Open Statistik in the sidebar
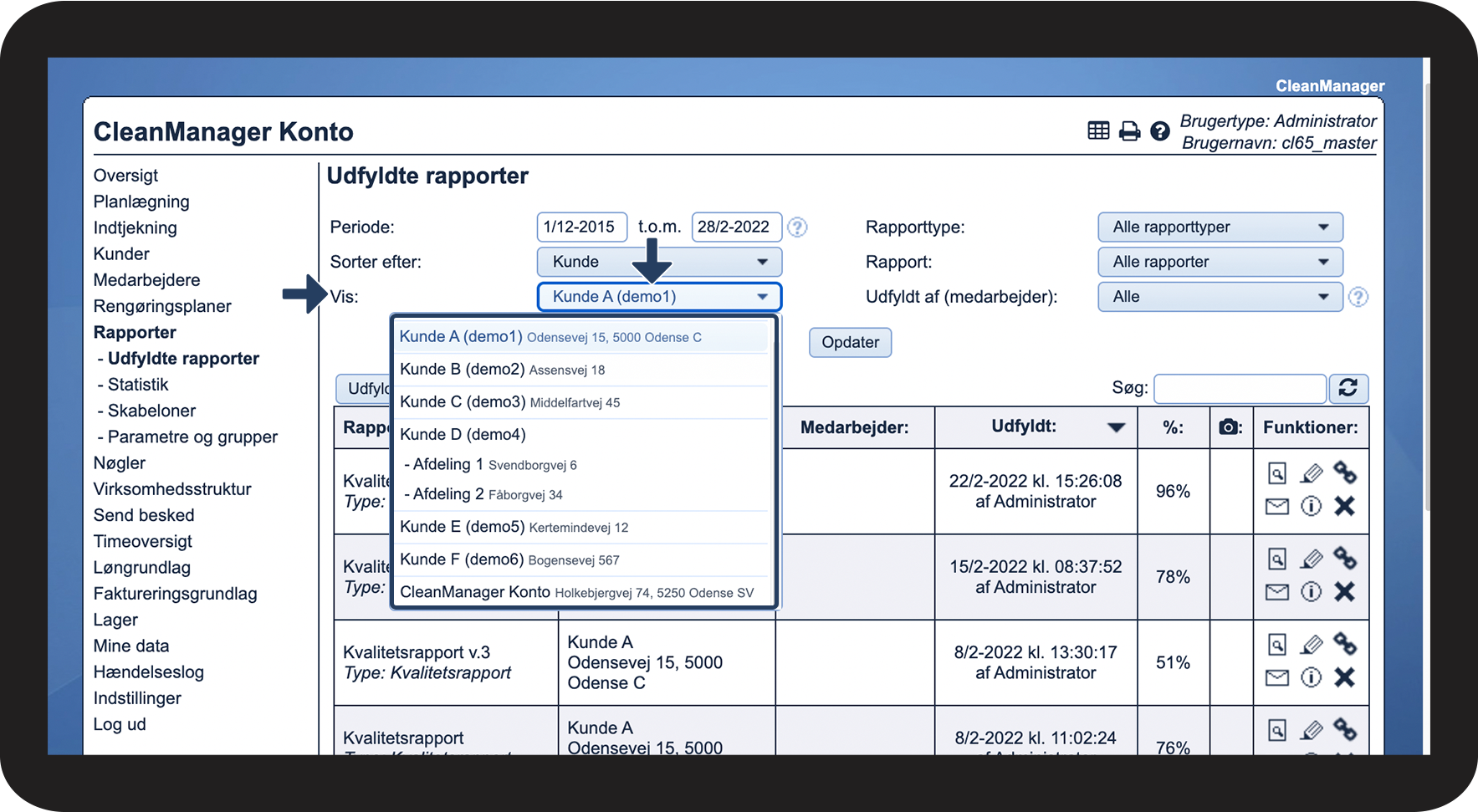 [x=138, y=385]
